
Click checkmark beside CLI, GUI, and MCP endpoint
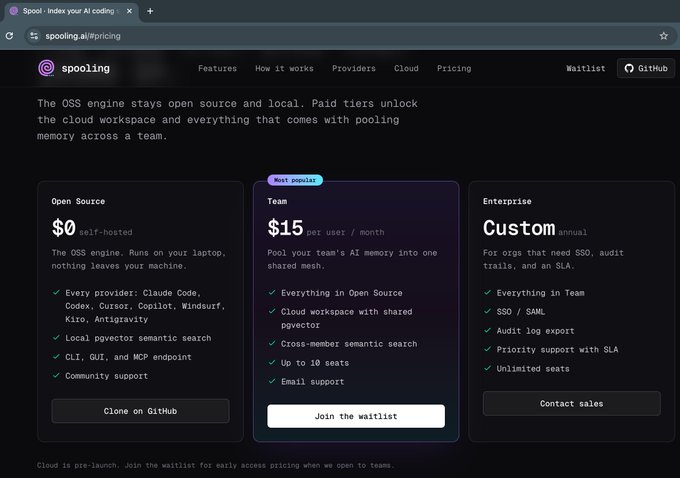point(56,357)
